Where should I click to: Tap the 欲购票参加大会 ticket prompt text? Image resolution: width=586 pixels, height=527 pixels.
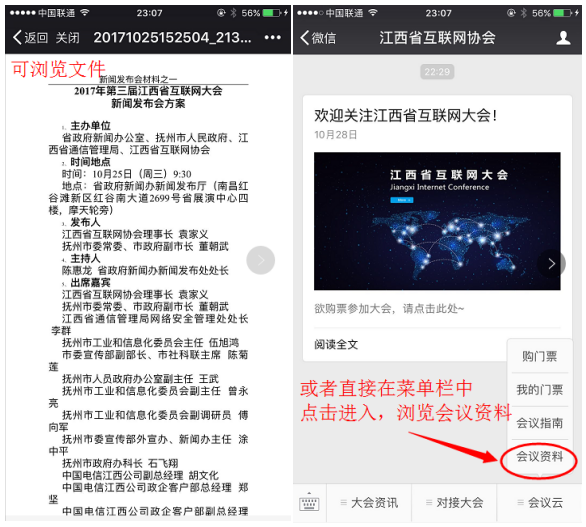pos(389,309)
